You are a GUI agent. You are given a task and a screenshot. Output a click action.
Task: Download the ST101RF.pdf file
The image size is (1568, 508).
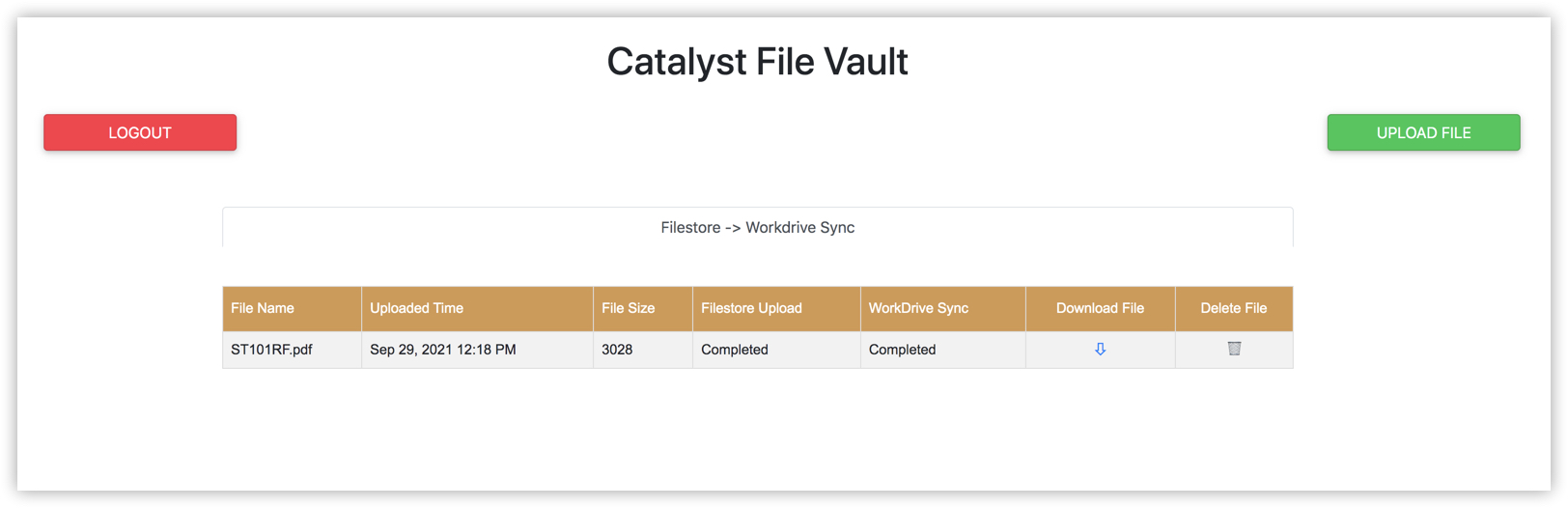1100,350
